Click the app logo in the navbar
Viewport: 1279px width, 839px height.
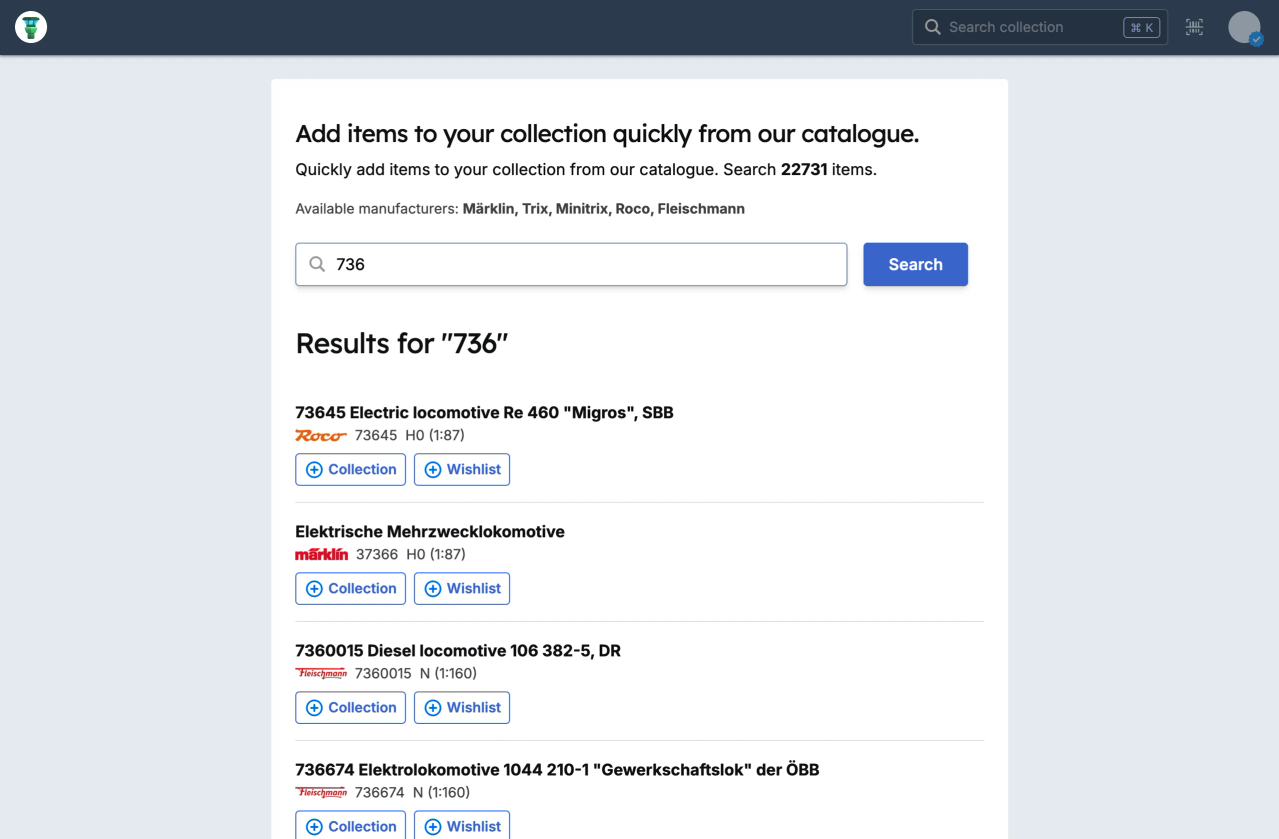pos(30,27)
